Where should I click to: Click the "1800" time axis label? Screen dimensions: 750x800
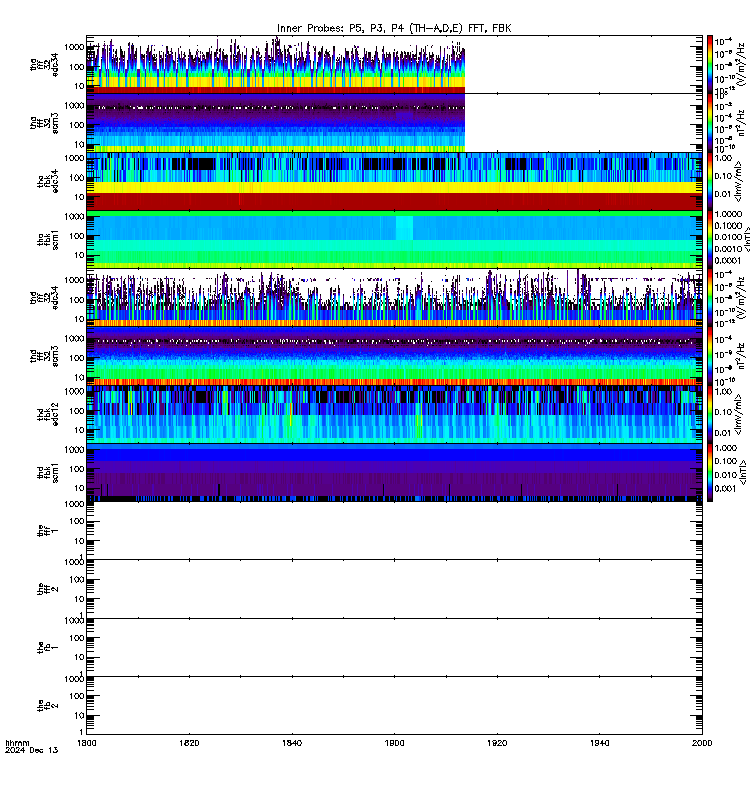click(x=87, y=743)
